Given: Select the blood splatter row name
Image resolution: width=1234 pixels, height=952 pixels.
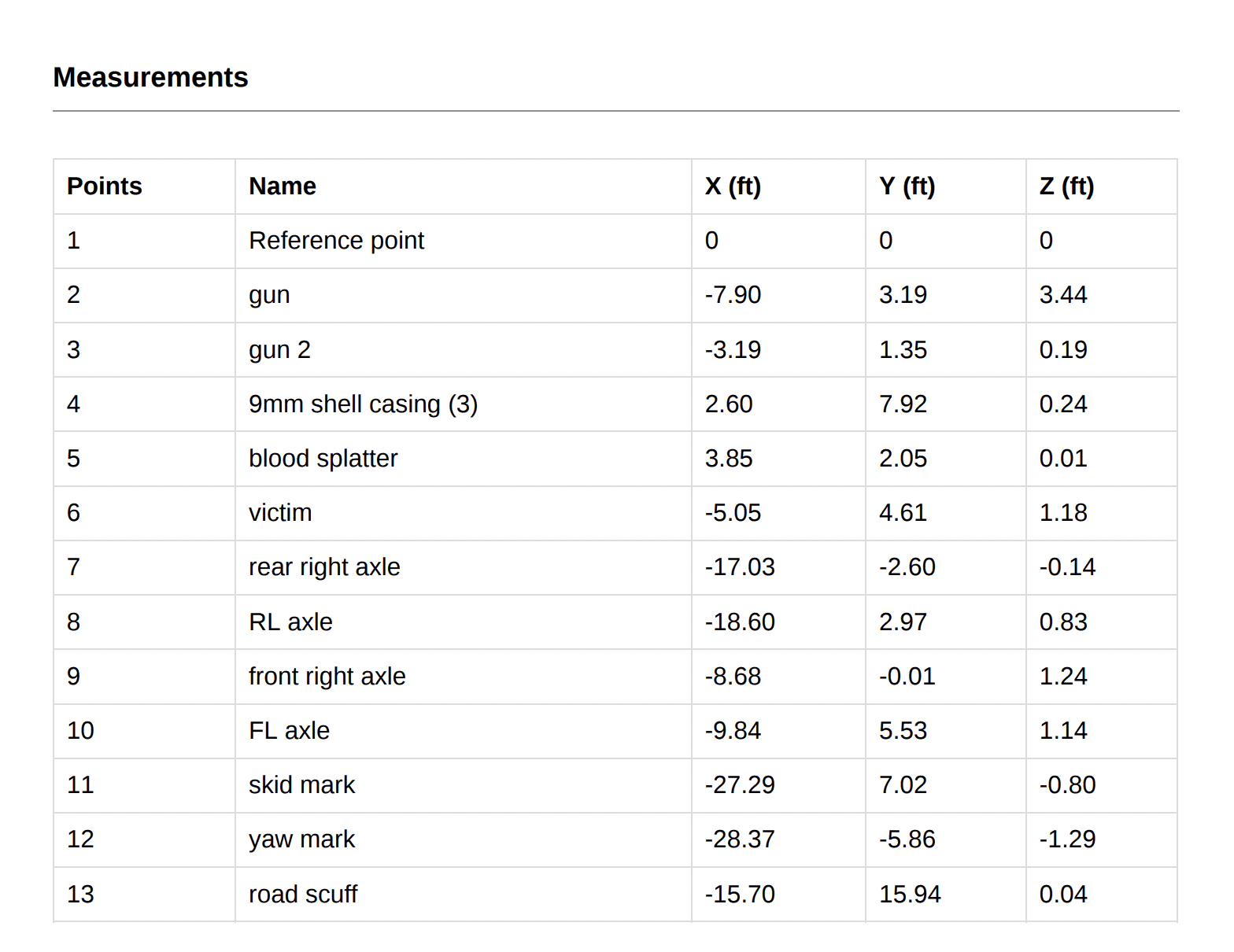Looking at the screenshot, I should [323, 459].
